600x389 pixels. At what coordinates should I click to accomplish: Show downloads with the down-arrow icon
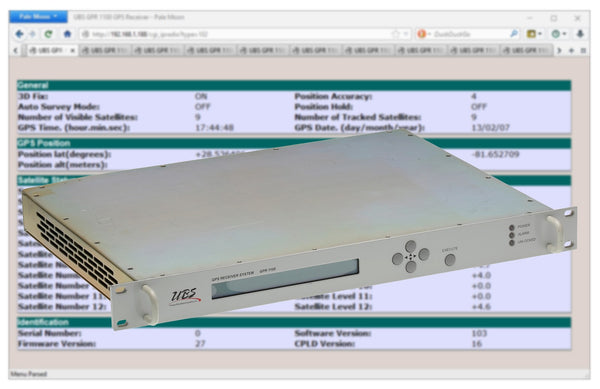tap(580, 34)
